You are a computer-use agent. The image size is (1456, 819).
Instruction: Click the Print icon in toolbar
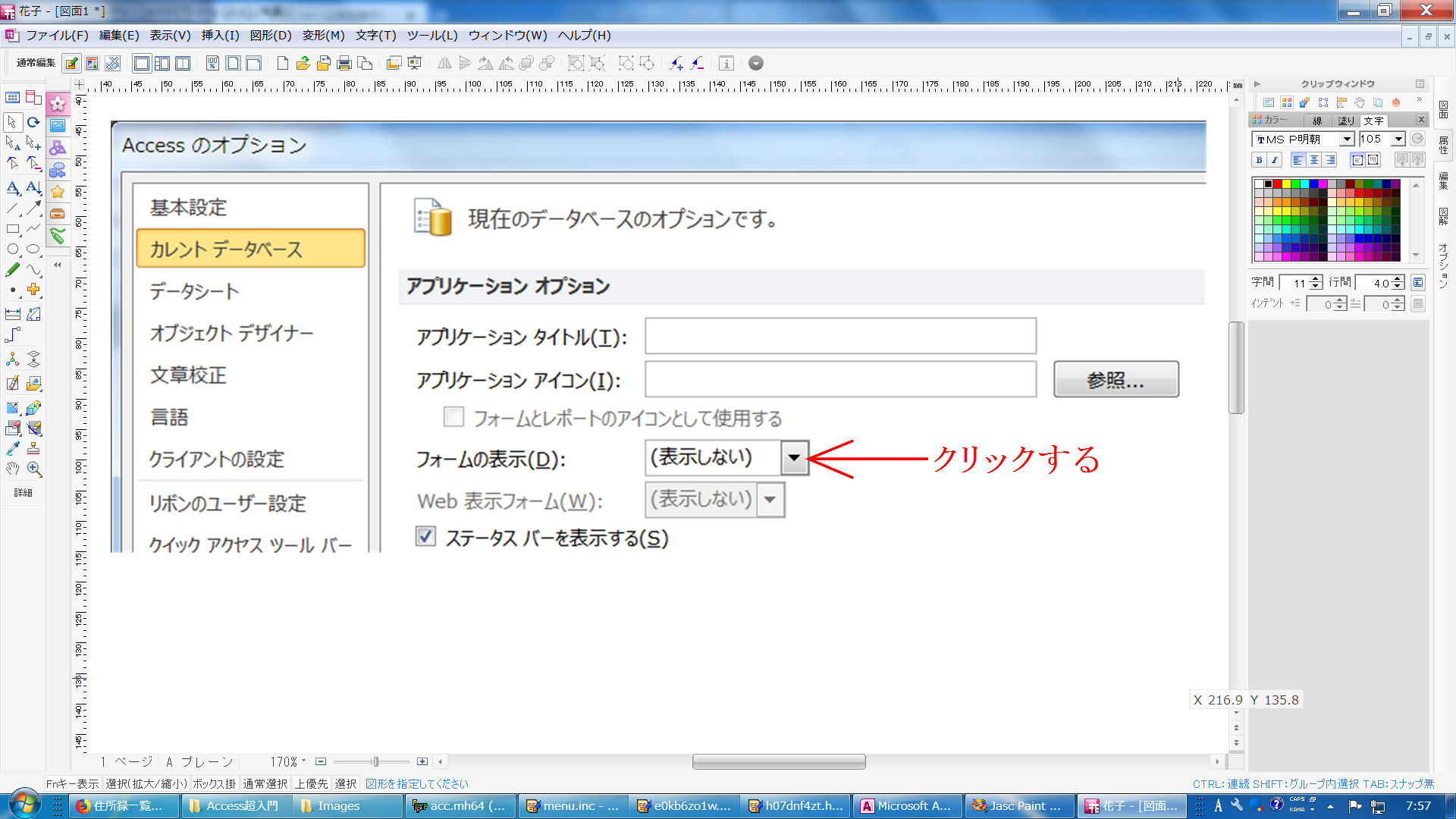tap(344, 63)
